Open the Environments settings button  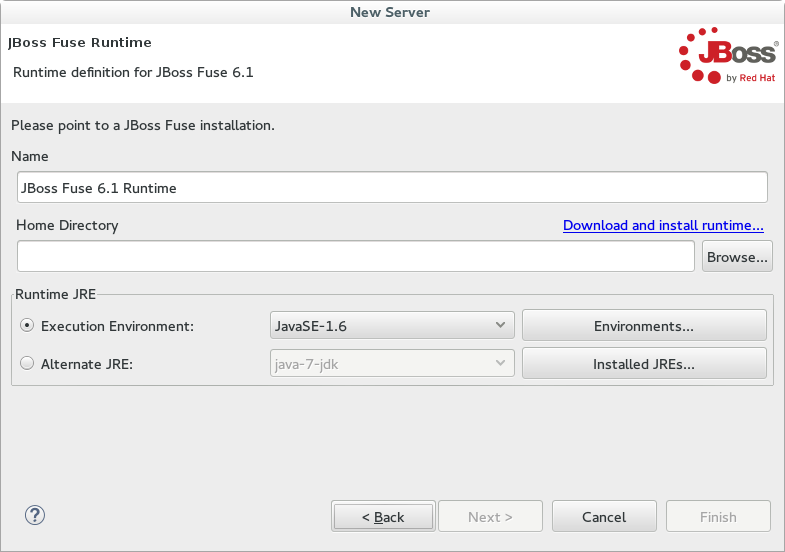tap(644, 326)
